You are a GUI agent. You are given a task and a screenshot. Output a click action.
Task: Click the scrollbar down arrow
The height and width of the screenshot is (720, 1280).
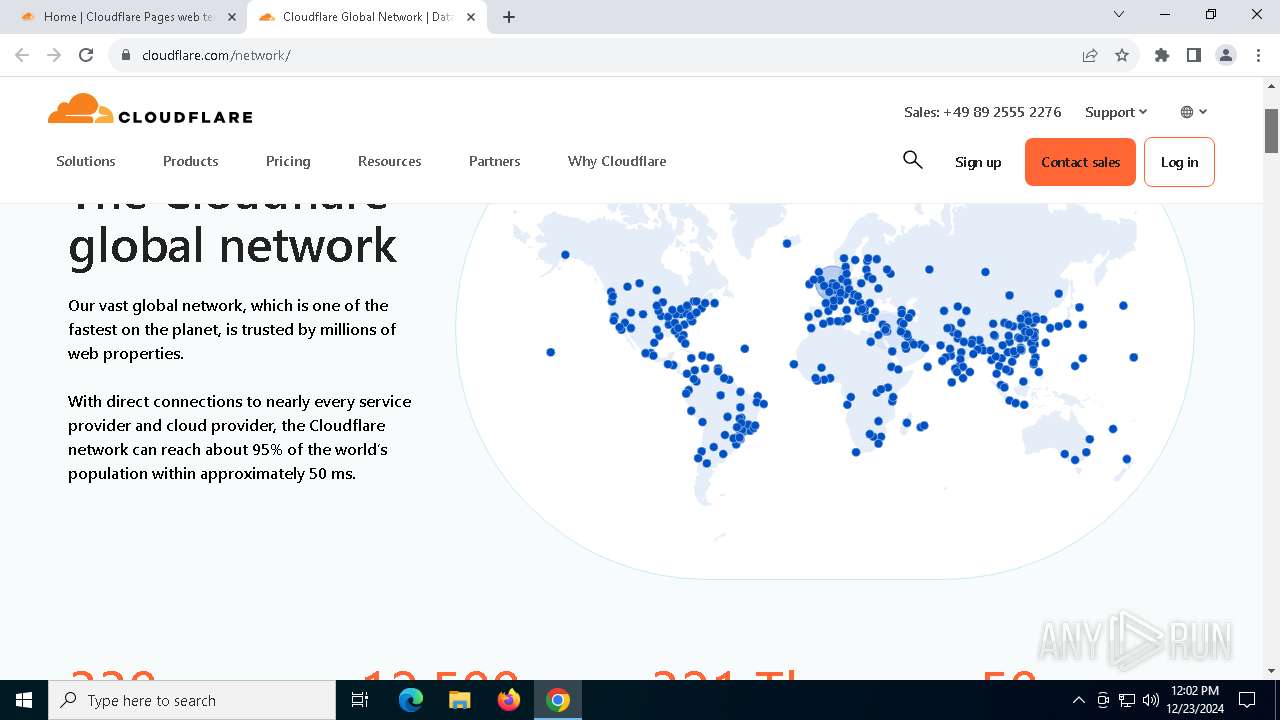[1272, 671]
